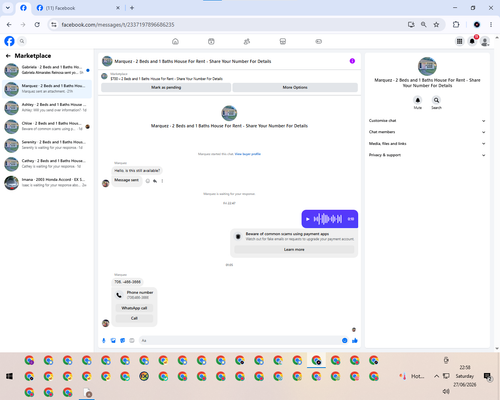Open the Chloe conversation in the list
Image resolution: width=500 pixels, height=400 pixels.
click(47, 126)
